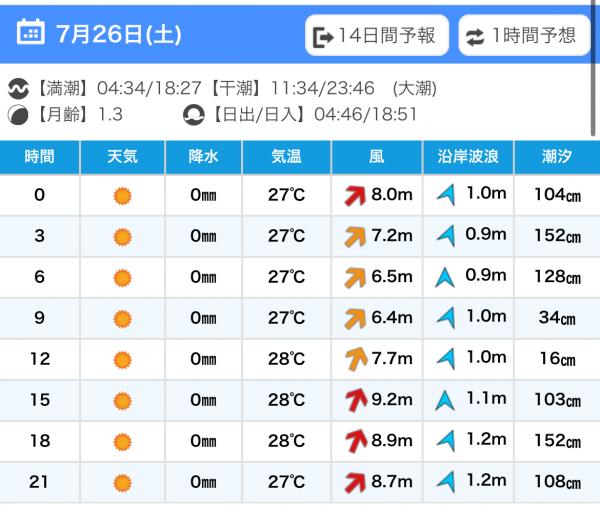Click the calendar icon beside 7月26日
The height and width of the screenshot is (506, 600).
[x=31, y=32]
